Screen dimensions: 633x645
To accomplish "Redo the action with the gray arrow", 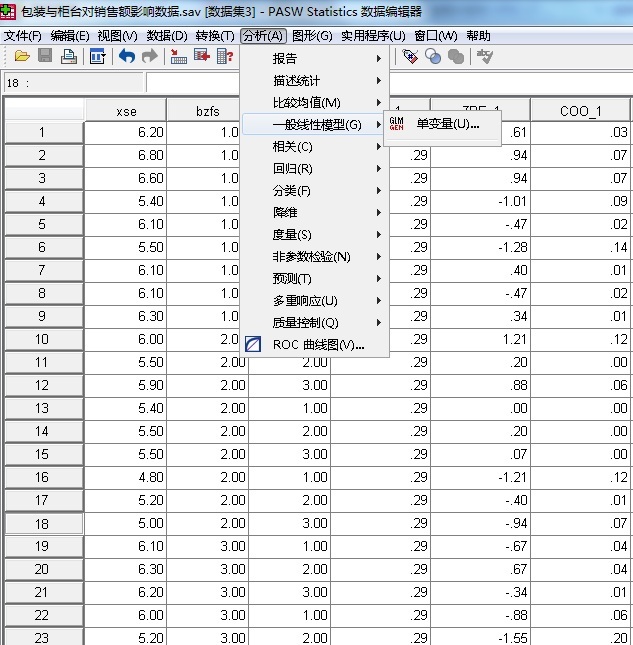I will pyautogui.click(x=150, y=56).
